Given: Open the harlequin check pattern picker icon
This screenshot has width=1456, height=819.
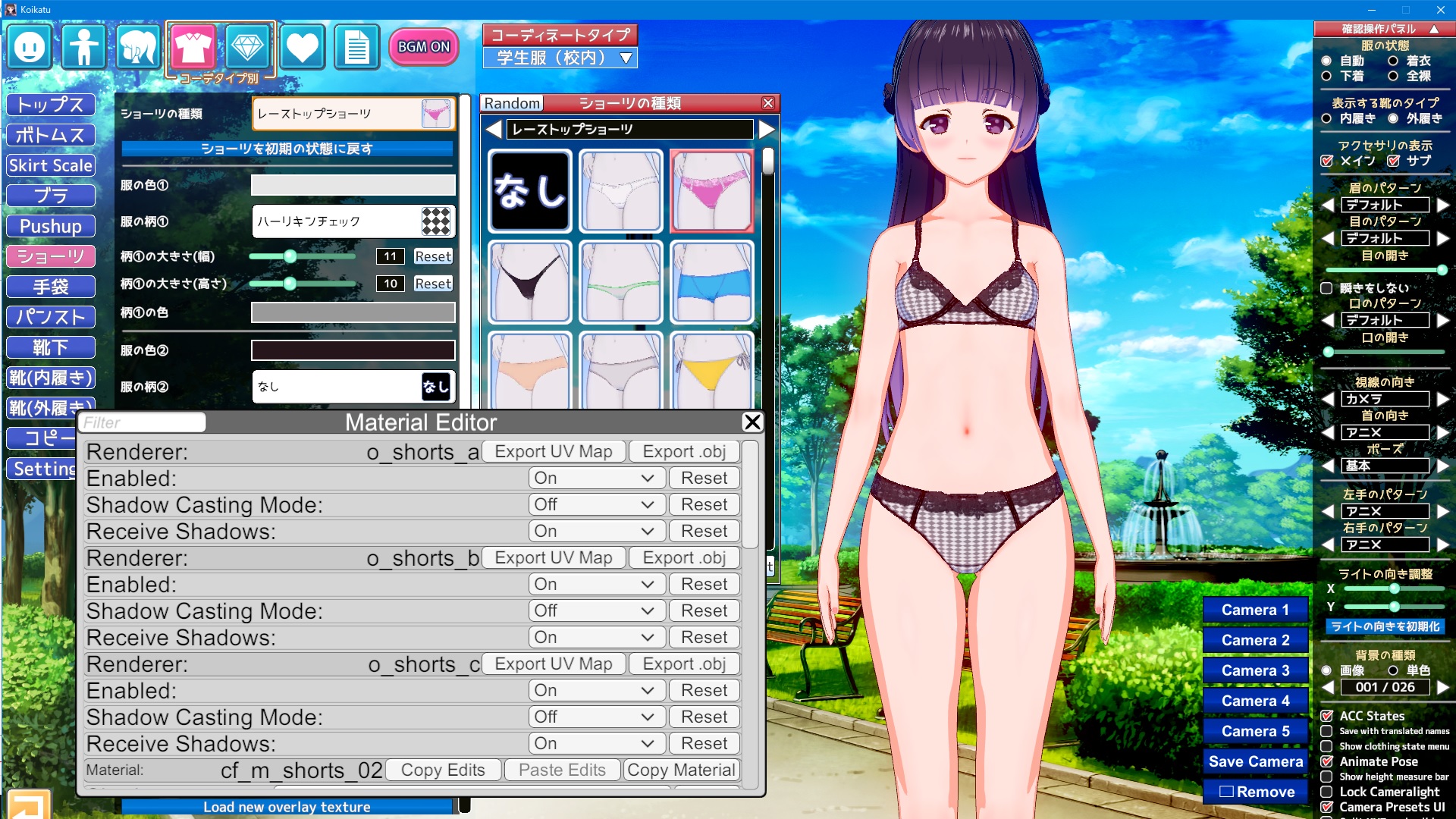Looking at the screenshot, I should coord(436,221).
